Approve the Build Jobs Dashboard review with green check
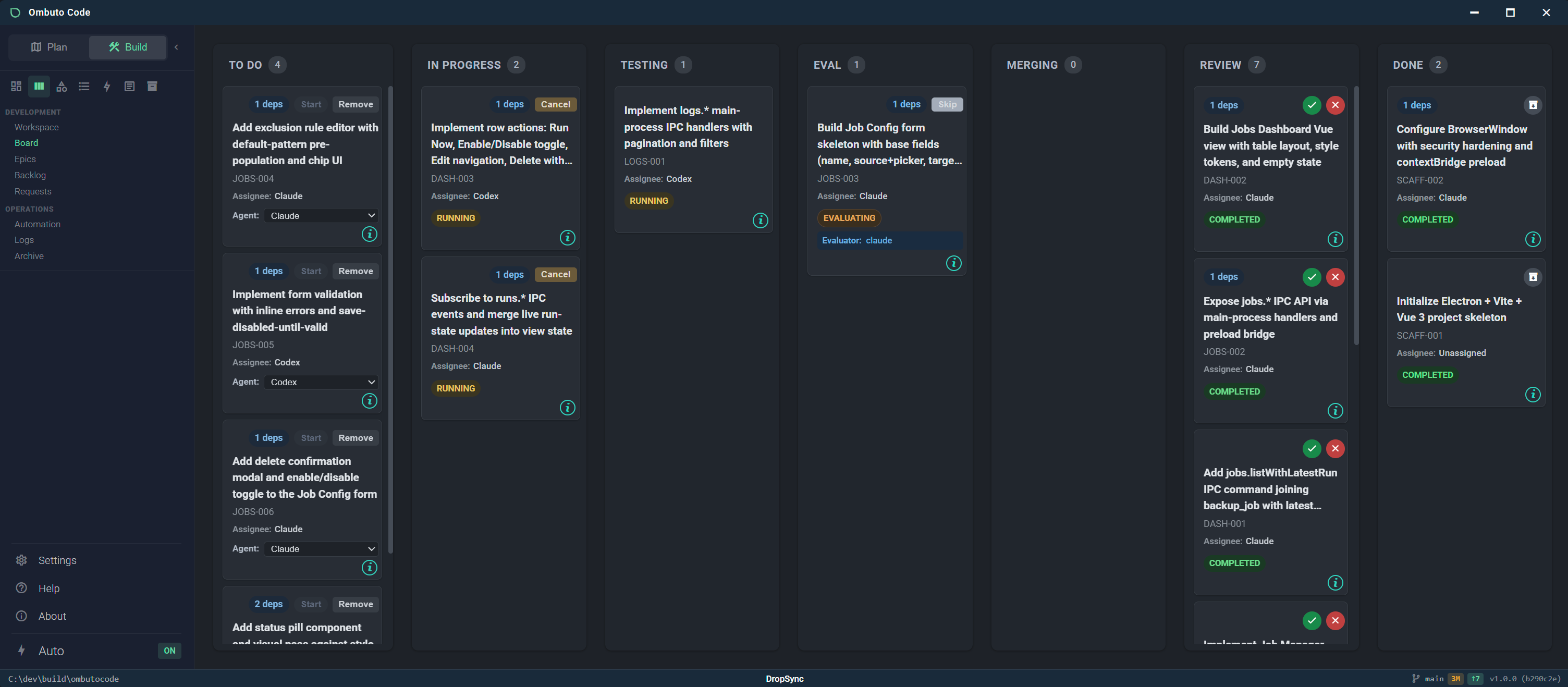Screen dimensions: 1568x687 tap(1312, 105)
